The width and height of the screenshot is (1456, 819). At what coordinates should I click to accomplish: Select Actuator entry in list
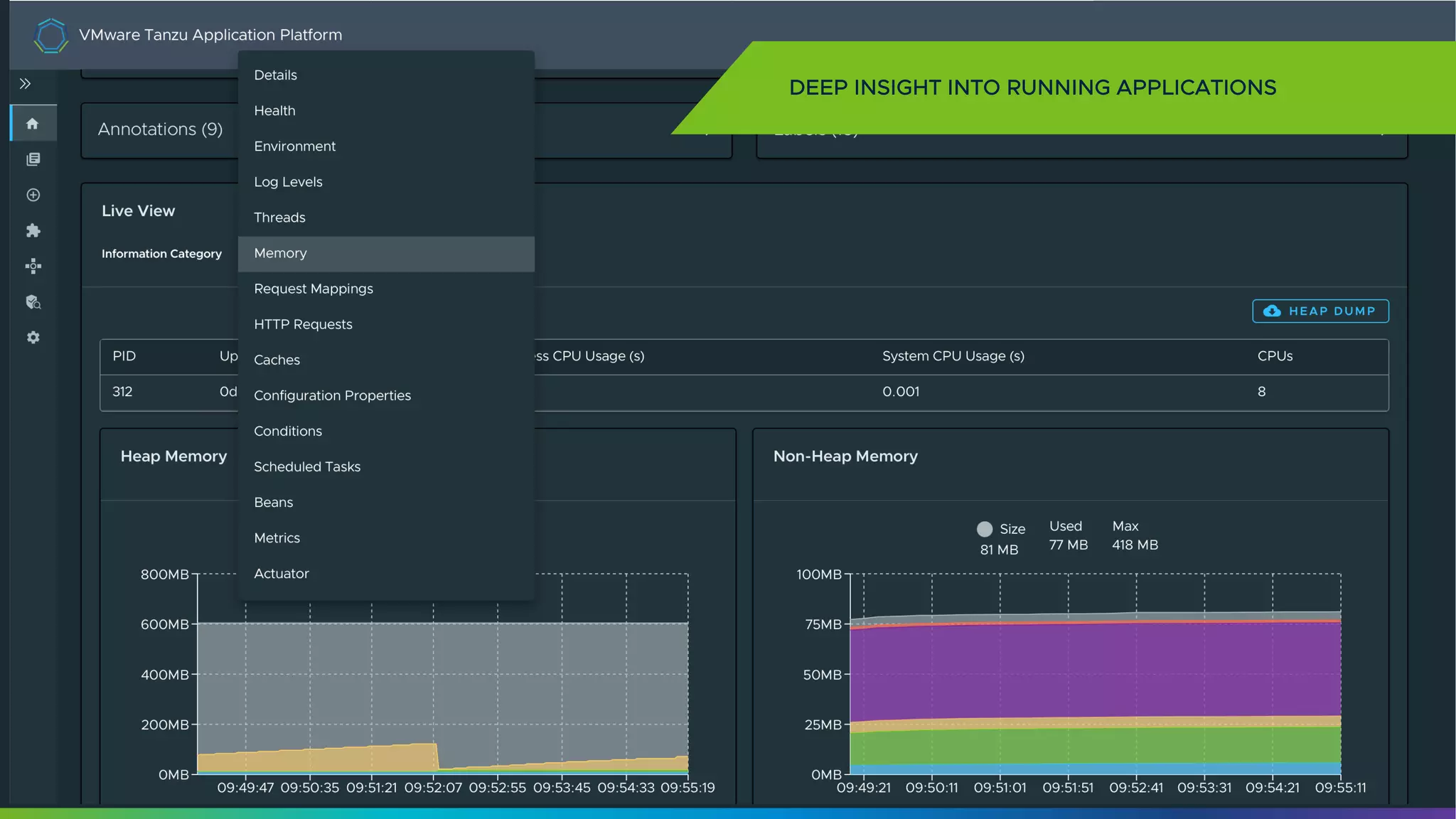pos(282,574)
